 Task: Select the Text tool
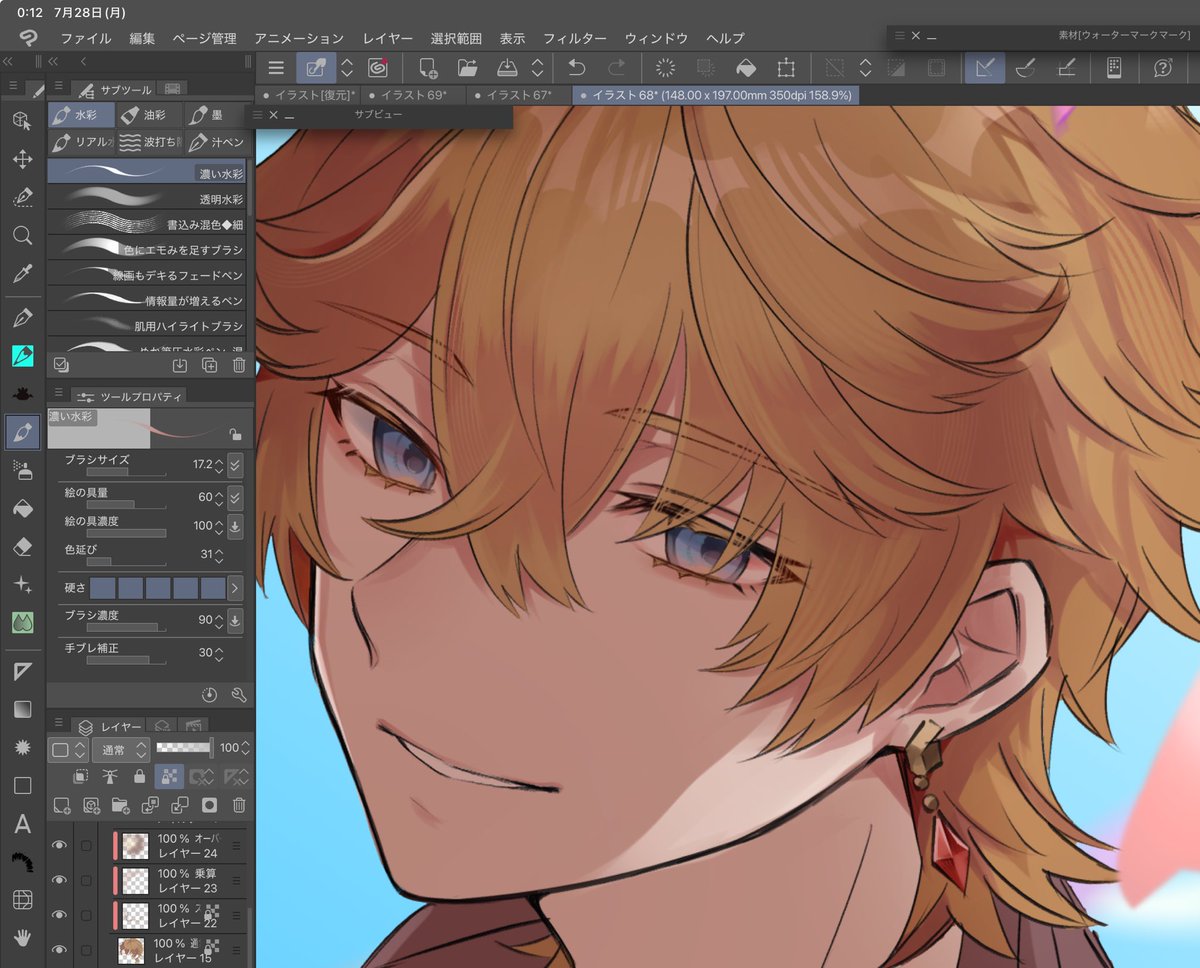[x=22, y=824]
